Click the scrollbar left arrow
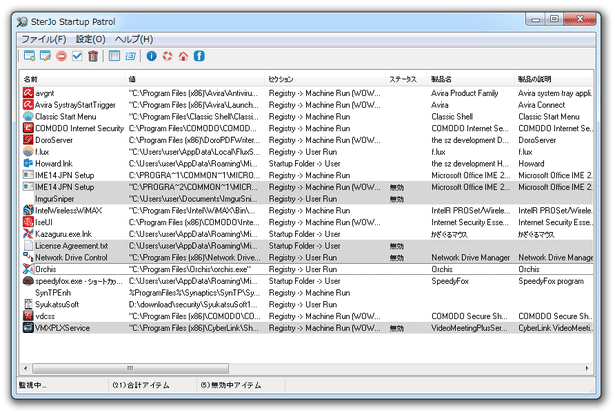This screenshot has width=615, height=413. pos(25,368)
